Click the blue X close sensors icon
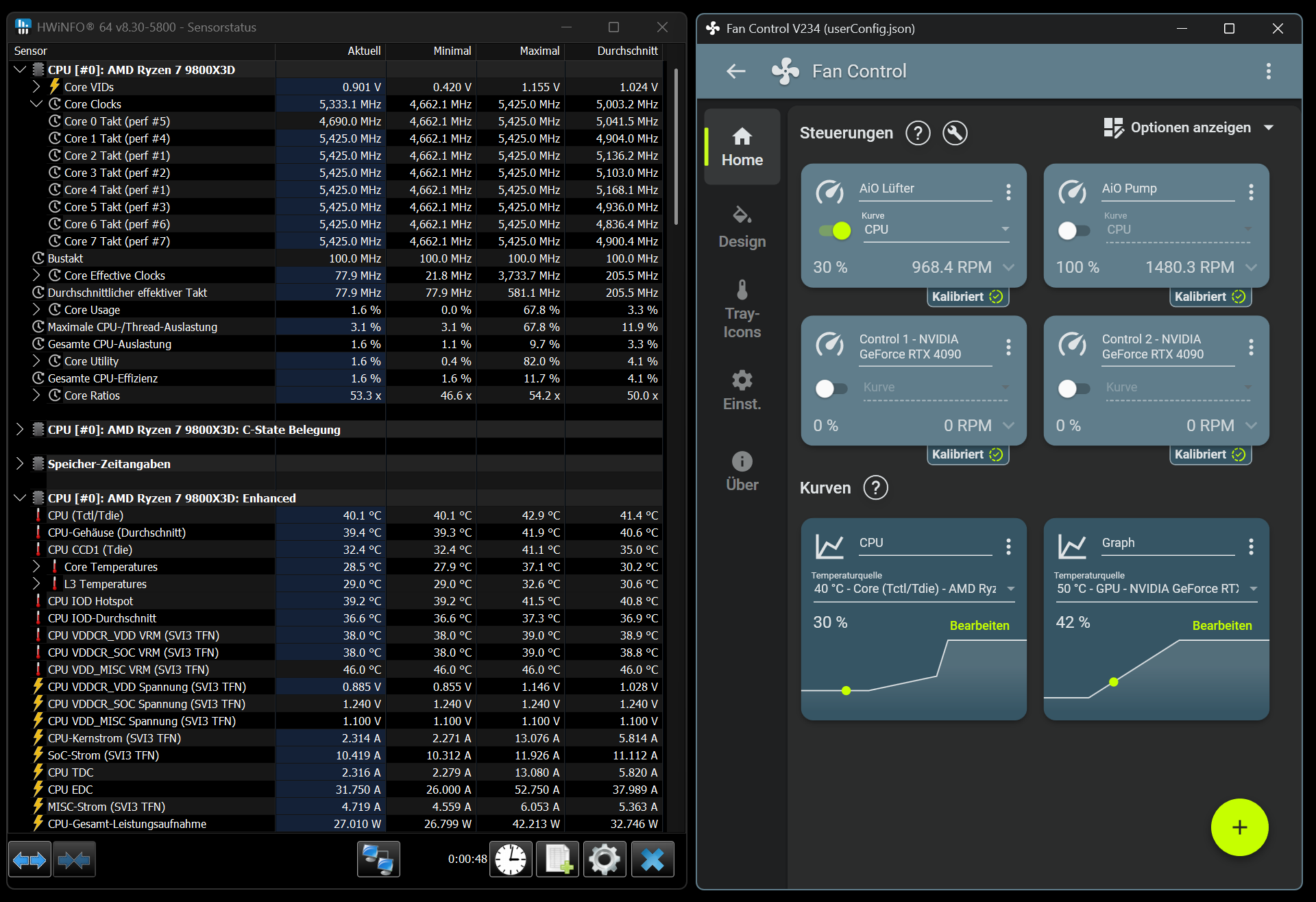Viewport: 1316px width, 902px height. tap(652, 859)
